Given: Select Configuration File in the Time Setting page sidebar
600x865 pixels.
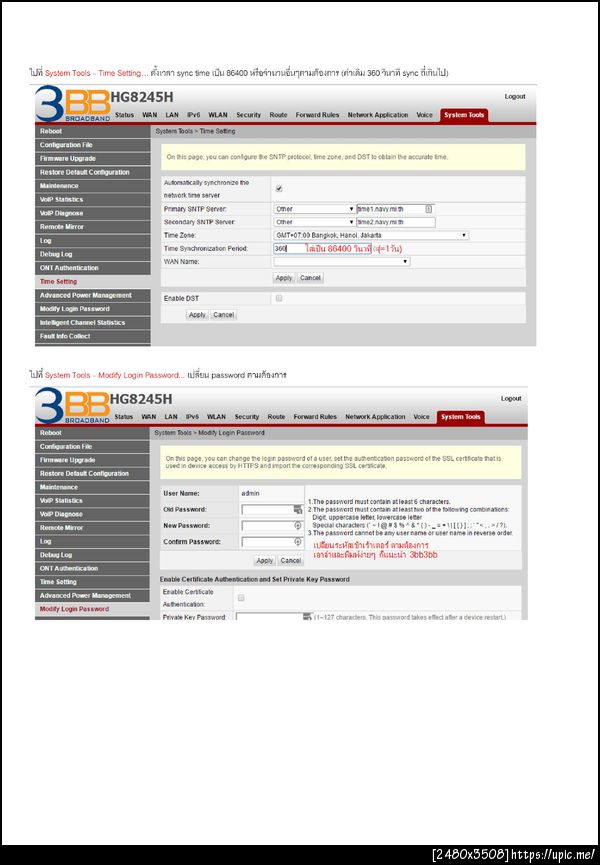Looking at the screenshot, I should pyautogui.click(x=93, y=145).
